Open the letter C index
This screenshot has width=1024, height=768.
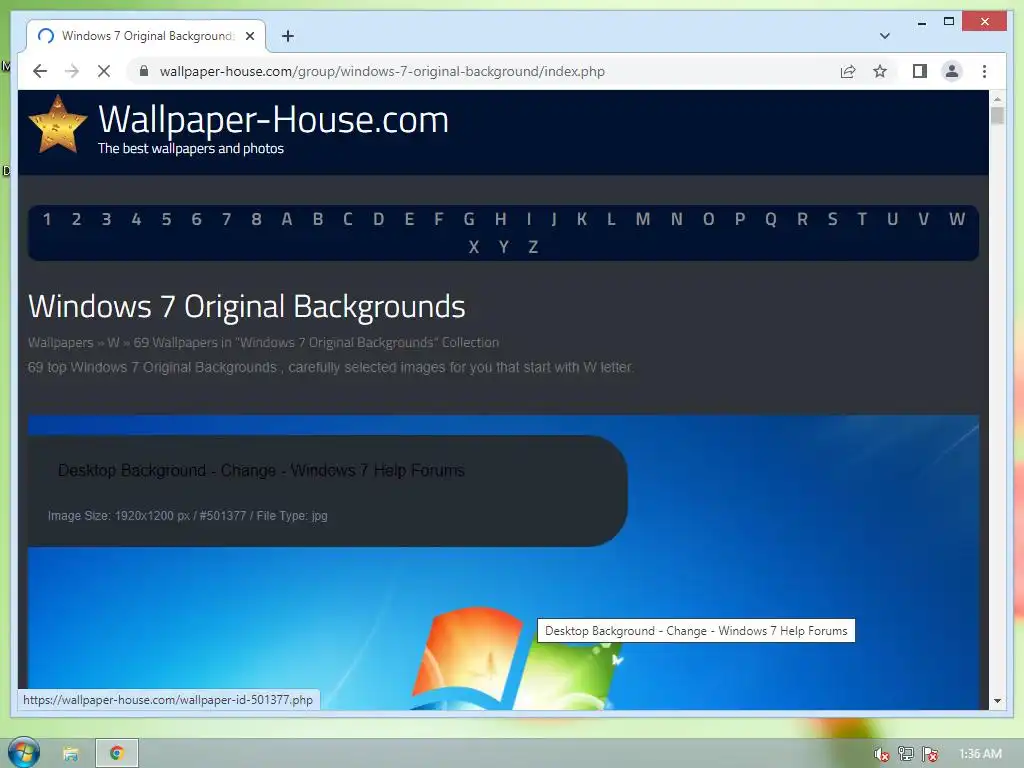tap(348, 219)
